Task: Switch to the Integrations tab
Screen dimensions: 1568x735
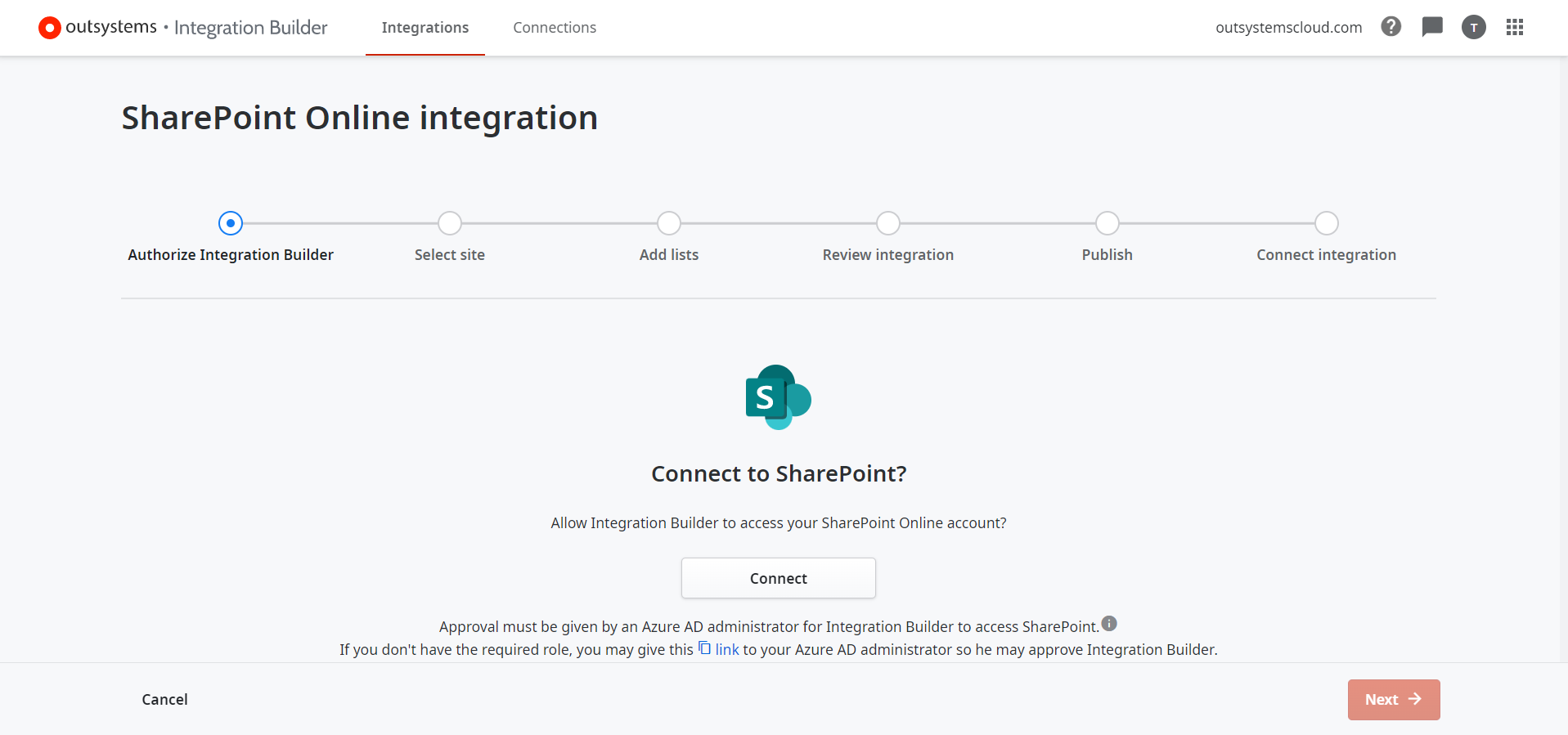Action: [x=425, y=28]
